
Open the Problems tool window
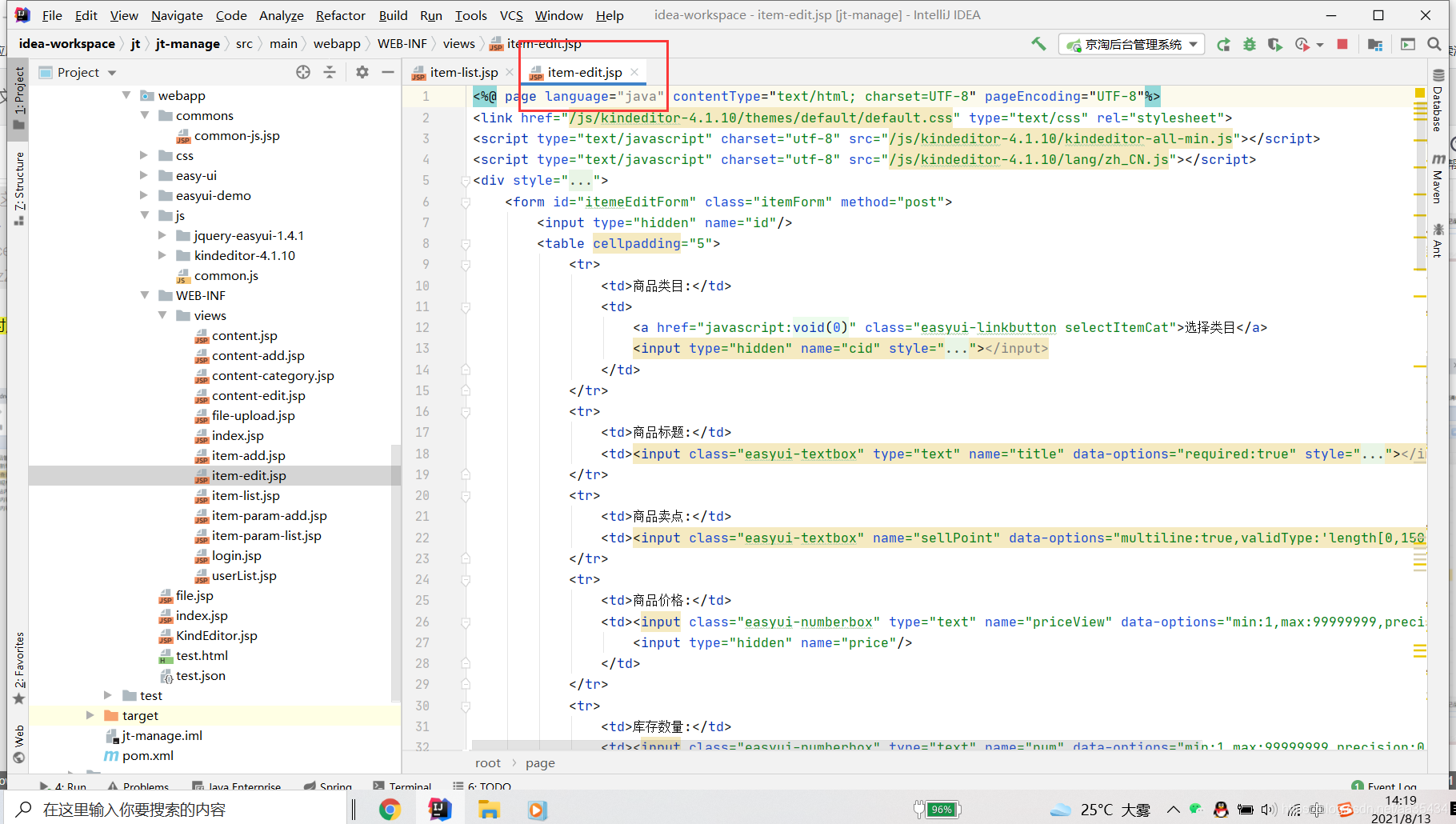point(138,786)
